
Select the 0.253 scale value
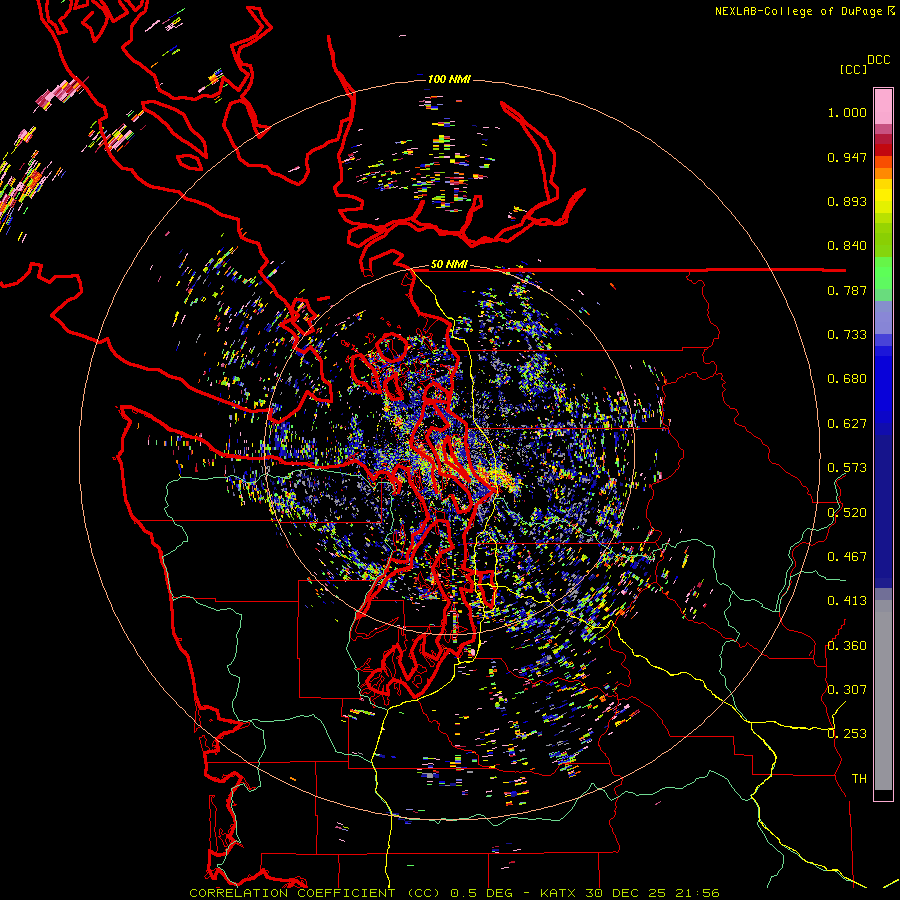847,734
